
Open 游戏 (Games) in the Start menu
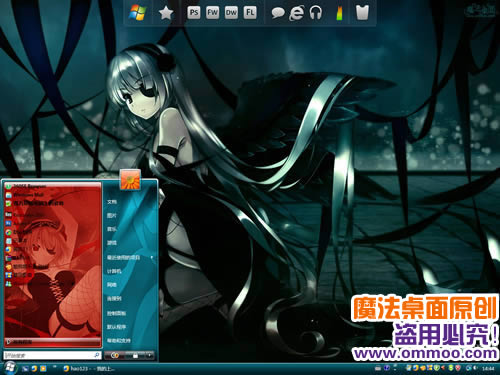point(112,243)
